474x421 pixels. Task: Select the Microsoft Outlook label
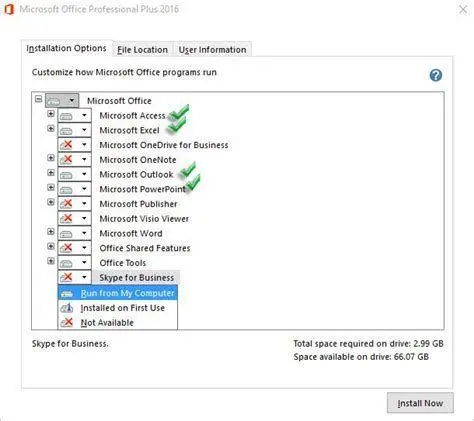(x=136, y=174)
